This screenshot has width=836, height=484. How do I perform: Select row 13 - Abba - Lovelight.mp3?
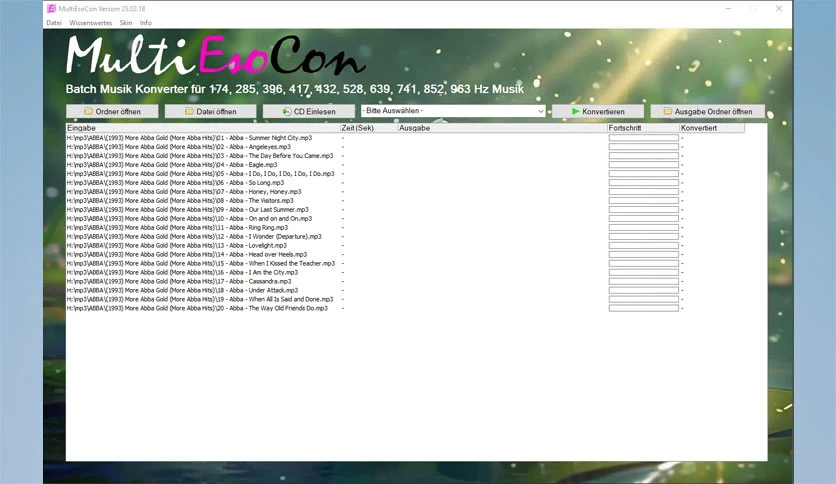pyautogui.click(x=176, y=246)
